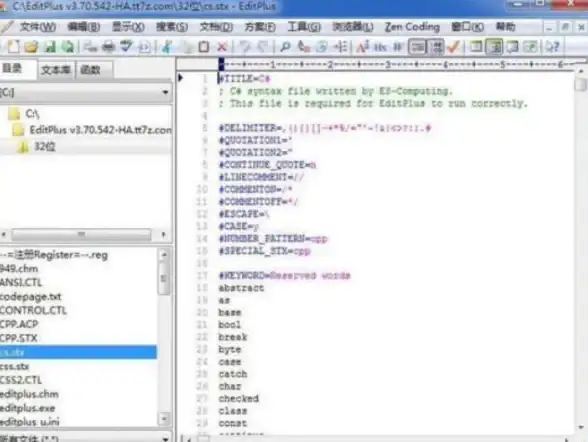The height and width of the screenshot is (442, 588).
Task: Open the 窗口 menu
Action: (467, 27)
